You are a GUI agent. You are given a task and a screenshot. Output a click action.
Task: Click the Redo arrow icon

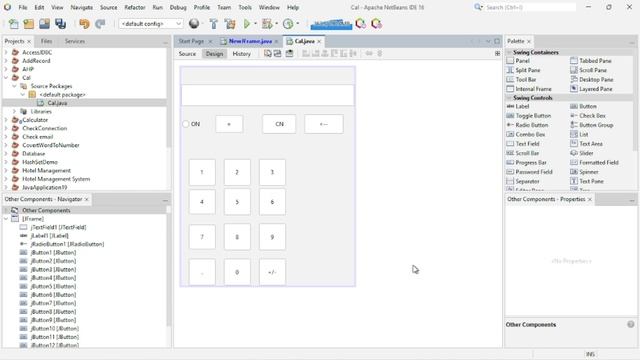coord(100,24)
